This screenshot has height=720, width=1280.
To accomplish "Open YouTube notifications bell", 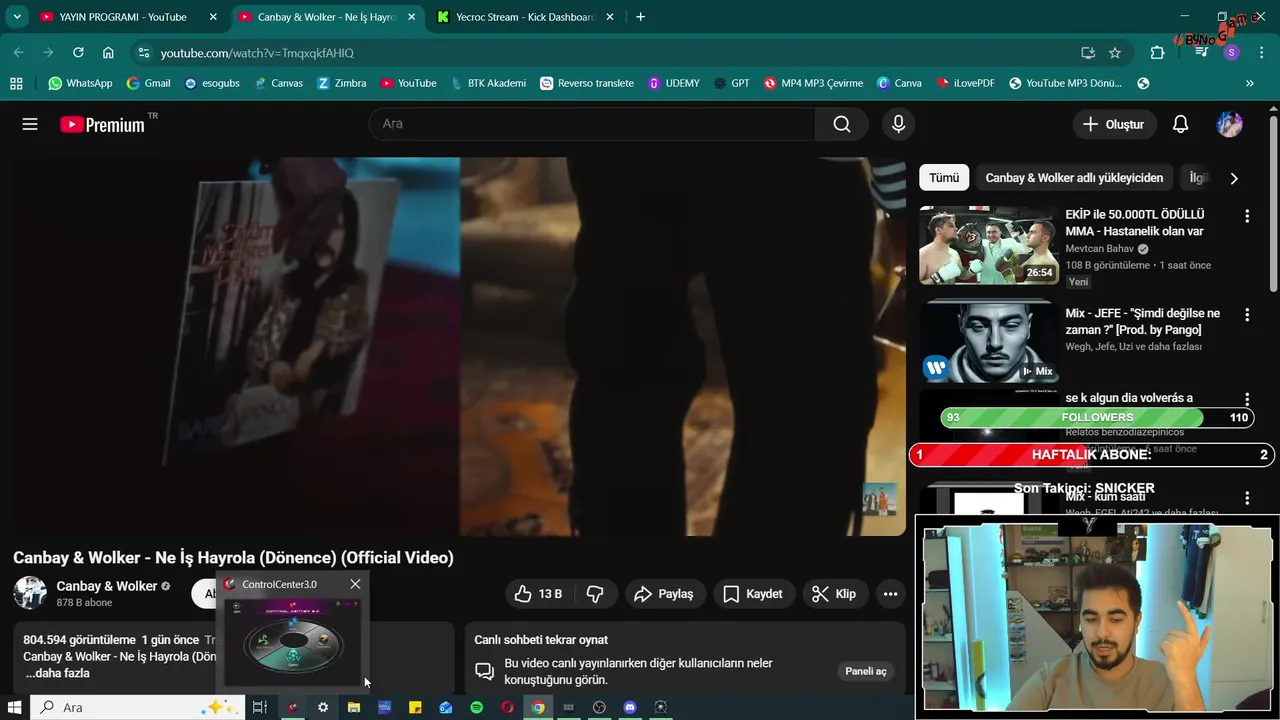I will coord(1180,124).
